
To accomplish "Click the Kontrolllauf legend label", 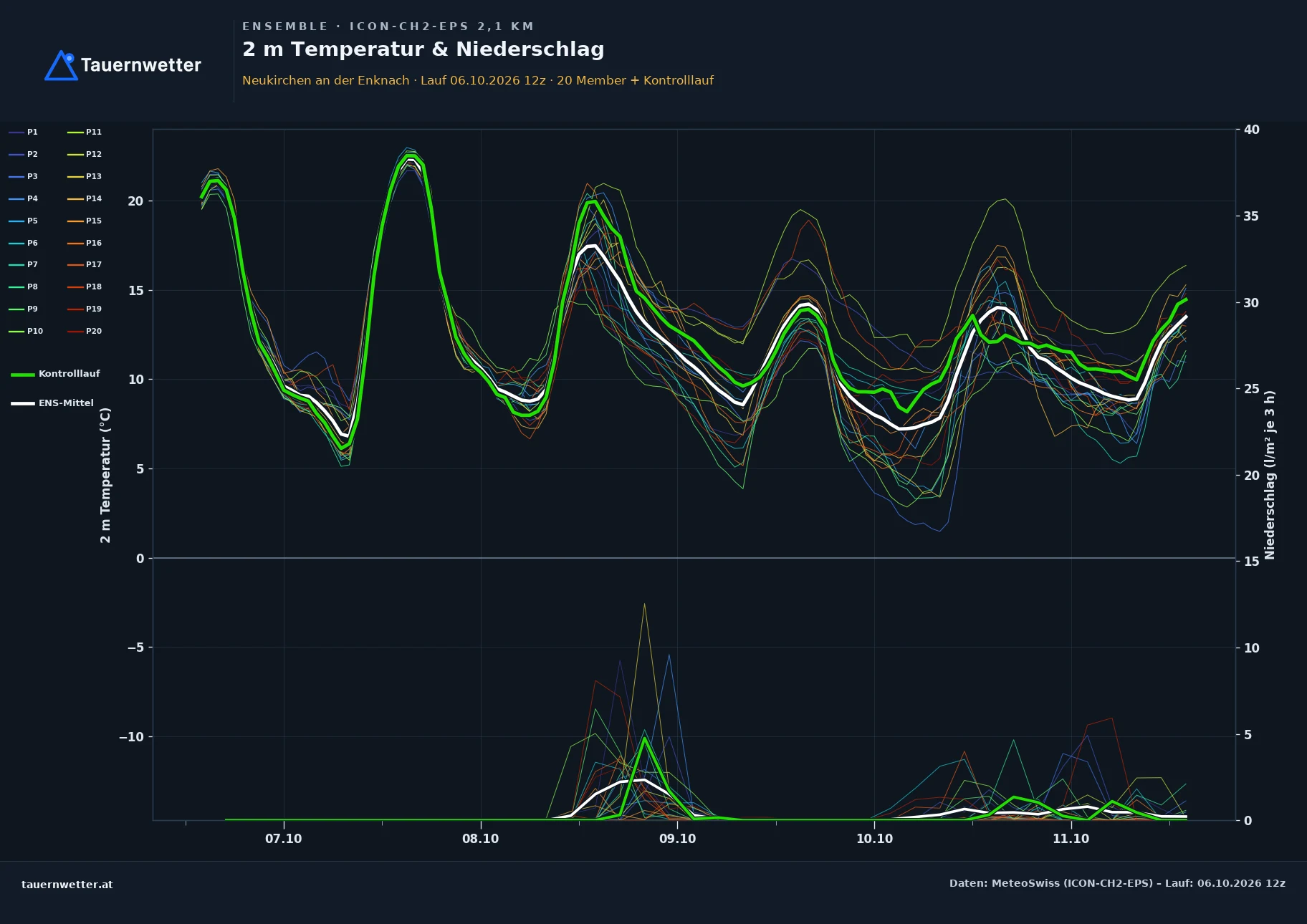I will point(70,374).
